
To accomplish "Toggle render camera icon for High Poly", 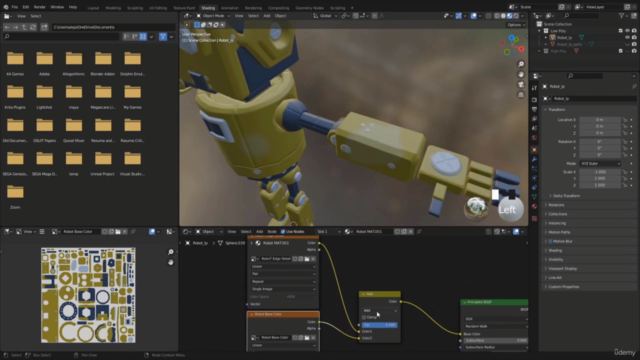I will pyautogui.click(x=634, y=51).
